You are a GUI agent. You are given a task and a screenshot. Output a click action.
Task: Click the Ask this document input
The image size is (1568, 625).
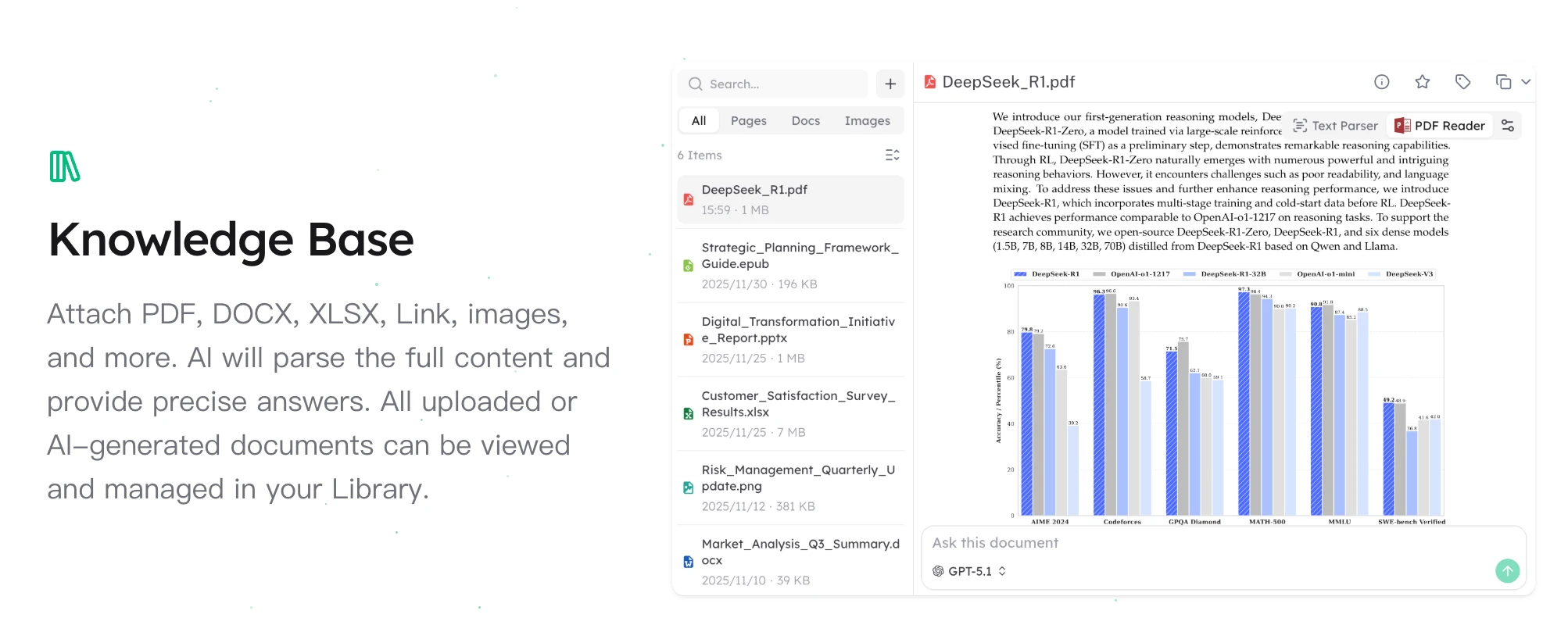click(1223, 543)
